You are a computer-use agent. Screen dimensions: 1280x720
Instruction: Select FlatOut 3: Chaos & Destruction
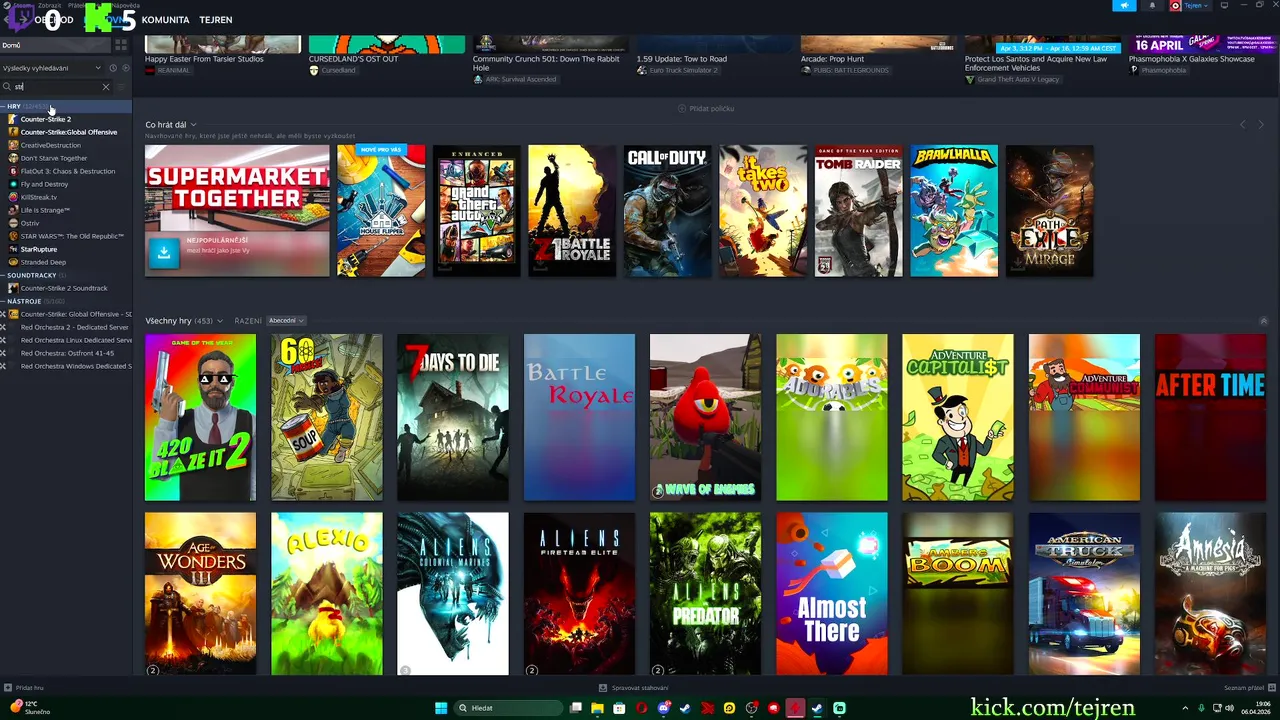click(66, 171)
